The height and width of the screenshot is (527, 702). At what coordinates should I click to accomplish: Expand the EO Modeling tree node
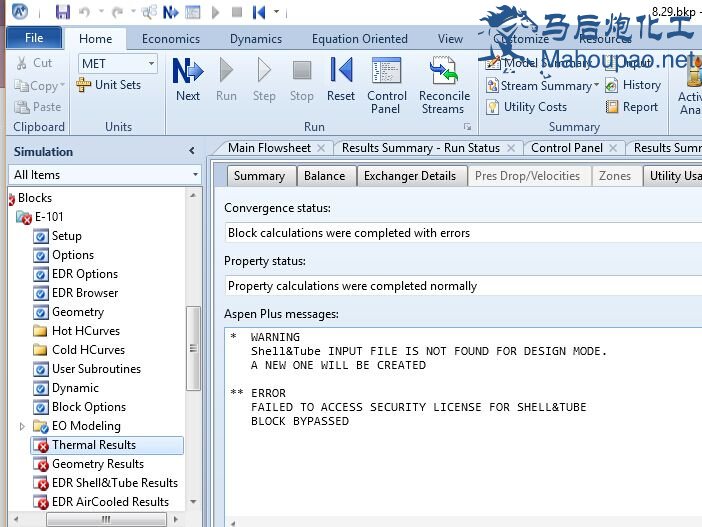pos(22,426)
